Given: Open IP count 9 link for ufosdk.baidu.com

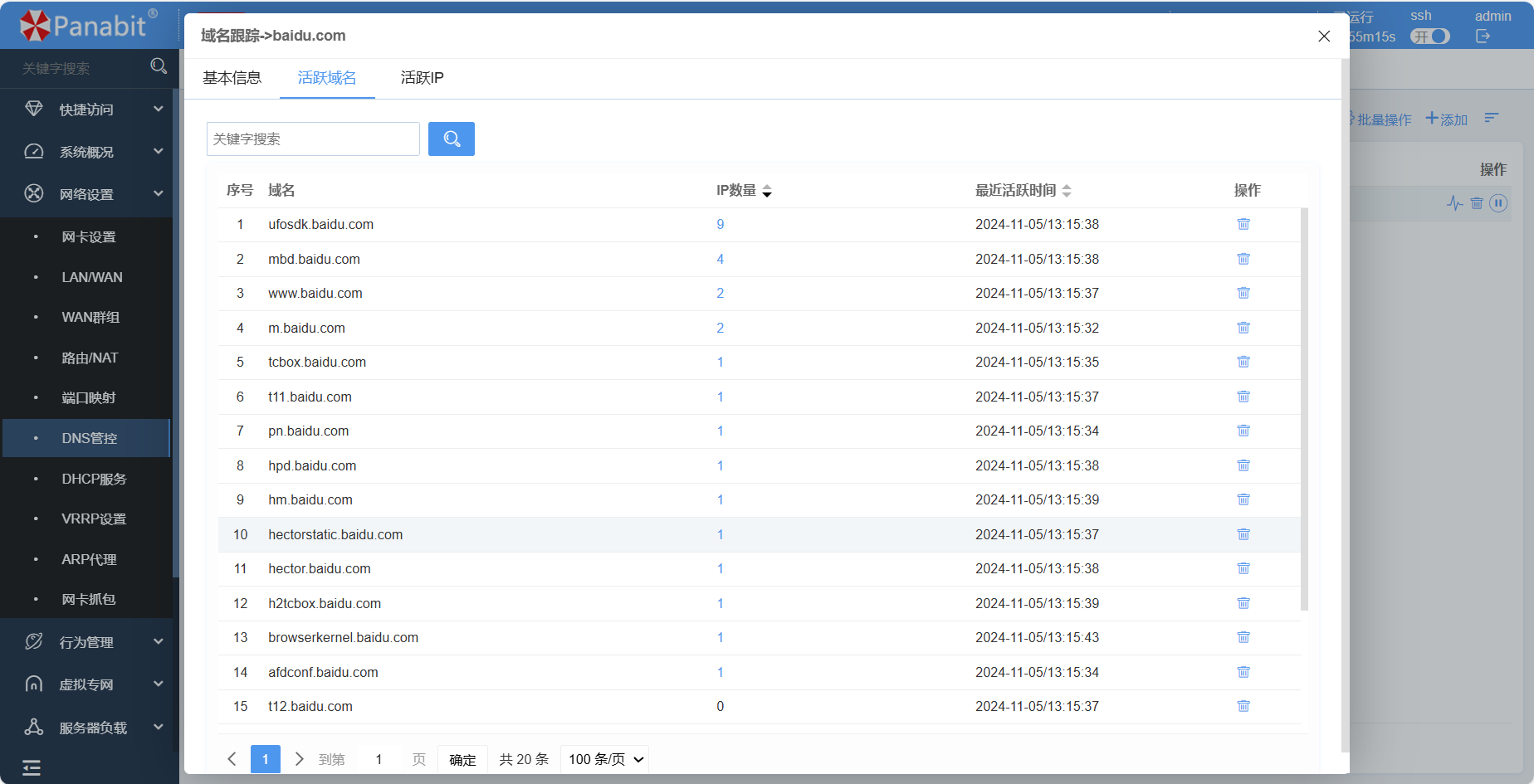Looking at the screenshot, I should click(x=721, y=224).
